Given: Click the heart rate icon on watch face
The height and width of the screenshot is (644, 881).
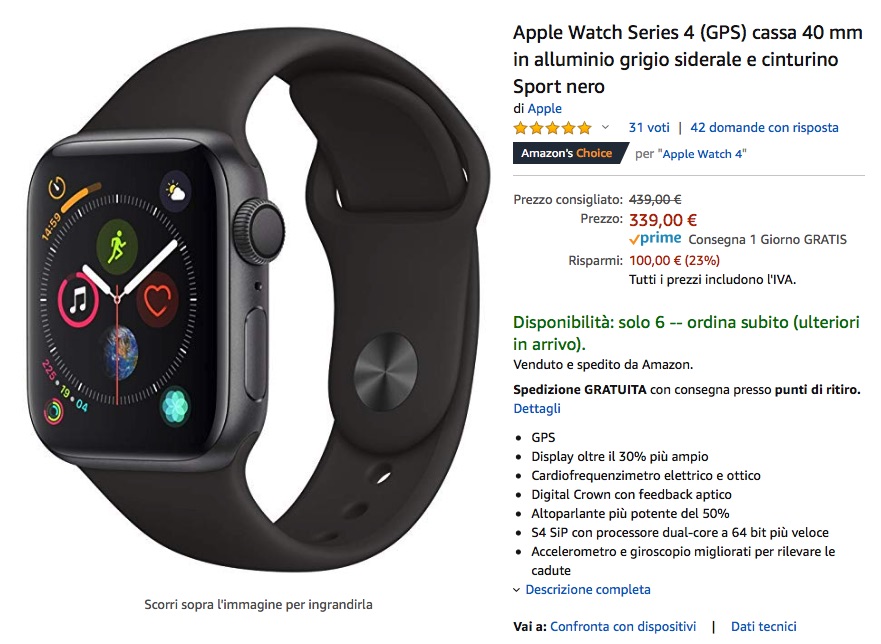Looking at the screenshot, I should point(157,300).
